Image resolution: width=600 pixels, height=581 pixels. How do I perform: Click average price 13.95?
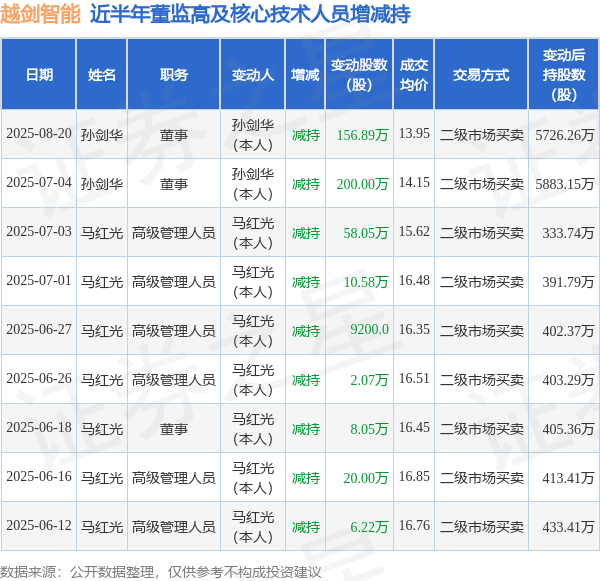click(414, 134)
